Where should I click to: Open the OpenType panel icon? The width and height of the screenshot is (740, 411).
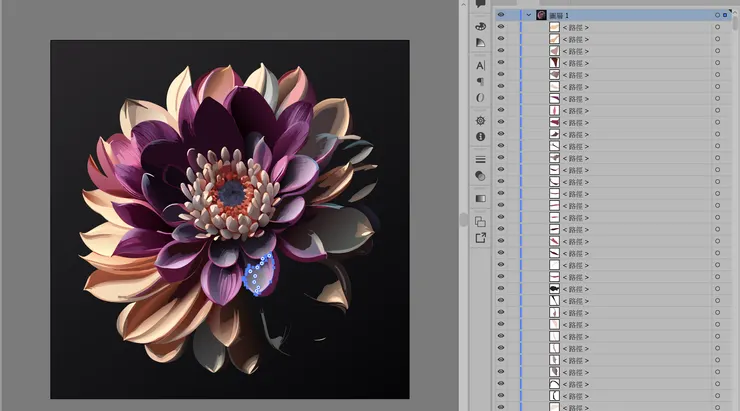(x=480, y=98)
